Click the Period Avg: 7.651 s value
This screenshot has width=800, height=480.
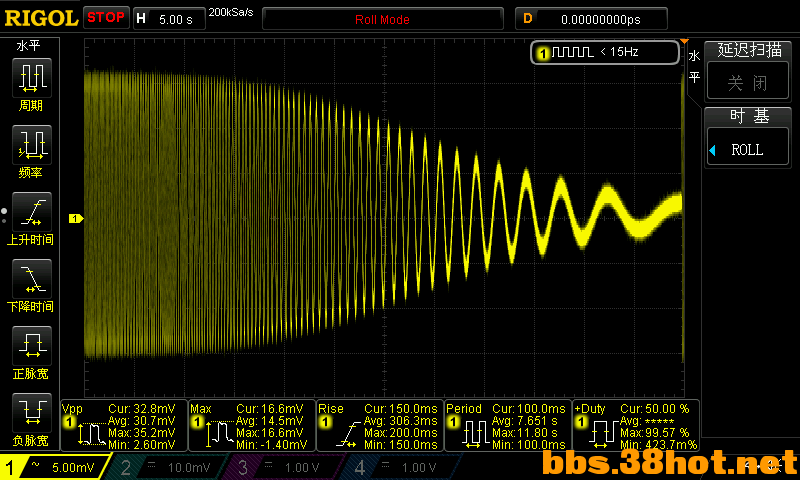(x=525, y=421)
